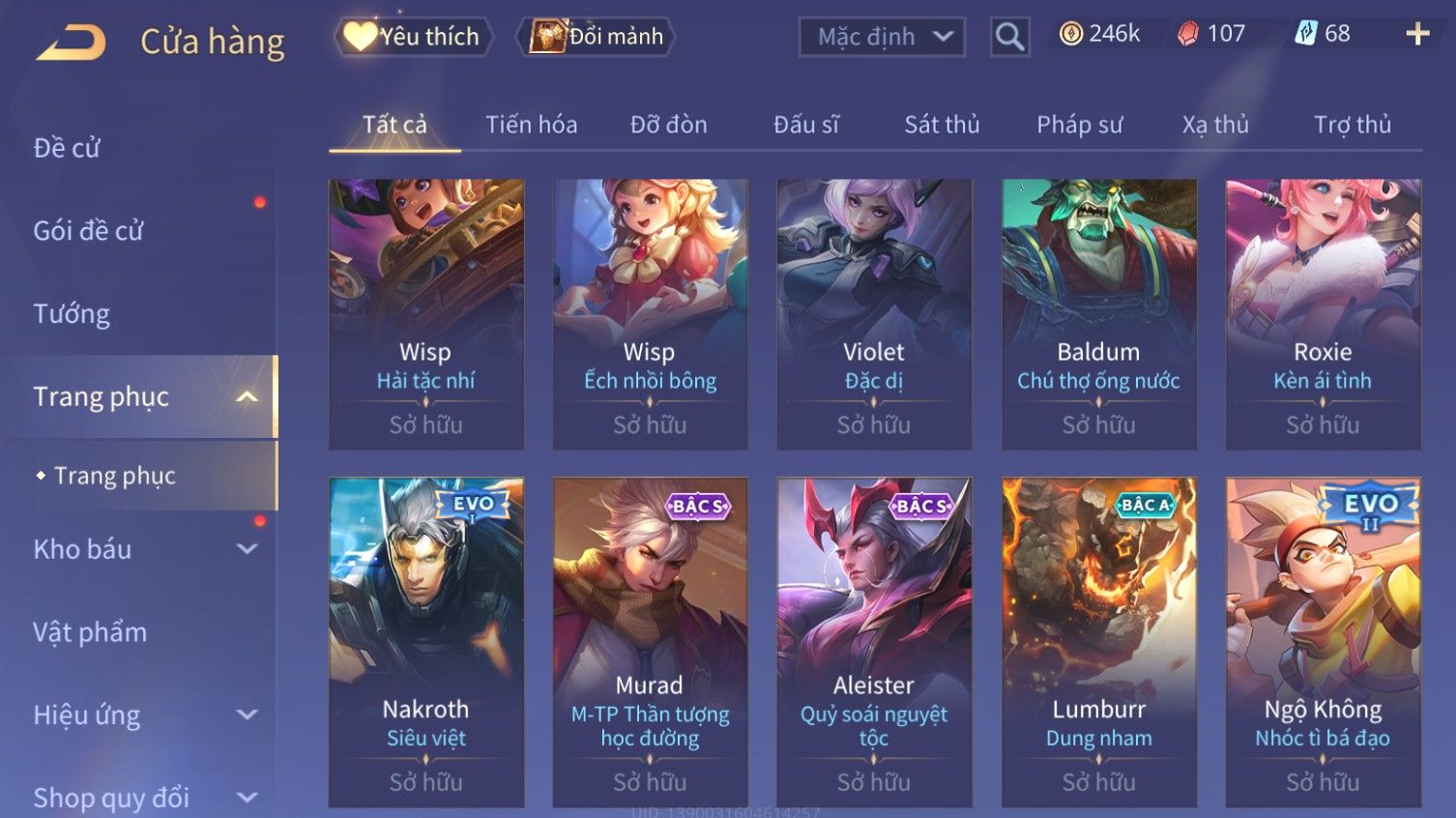
Task: Tap the gold coin currency icon
Action: point(1070,34)
